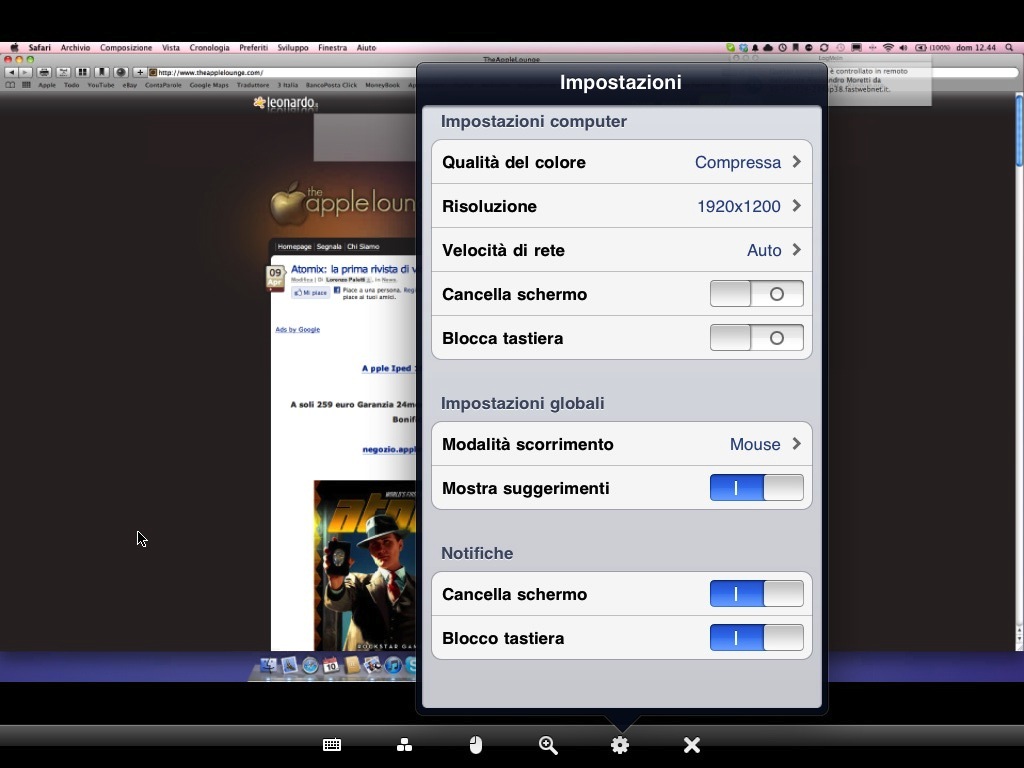1024x768 pixels.
Task: Click the Homepage site navigation link
Action: pyautogui.click(x=294, y=247)
